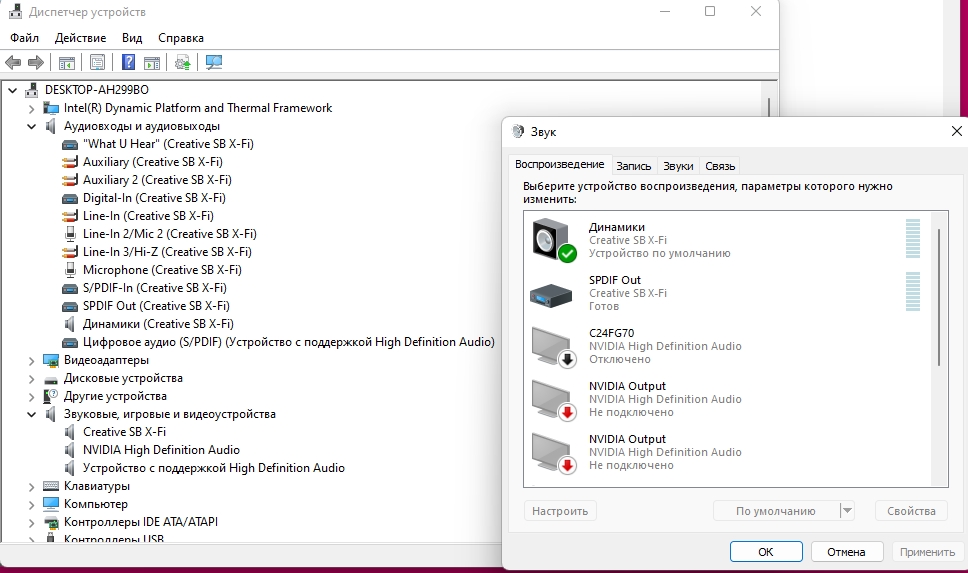This screenshot has height=573, width=968.
Task: Click the OK button in Sound dialog
Action: pyautogui.click(x=766, y=551)
